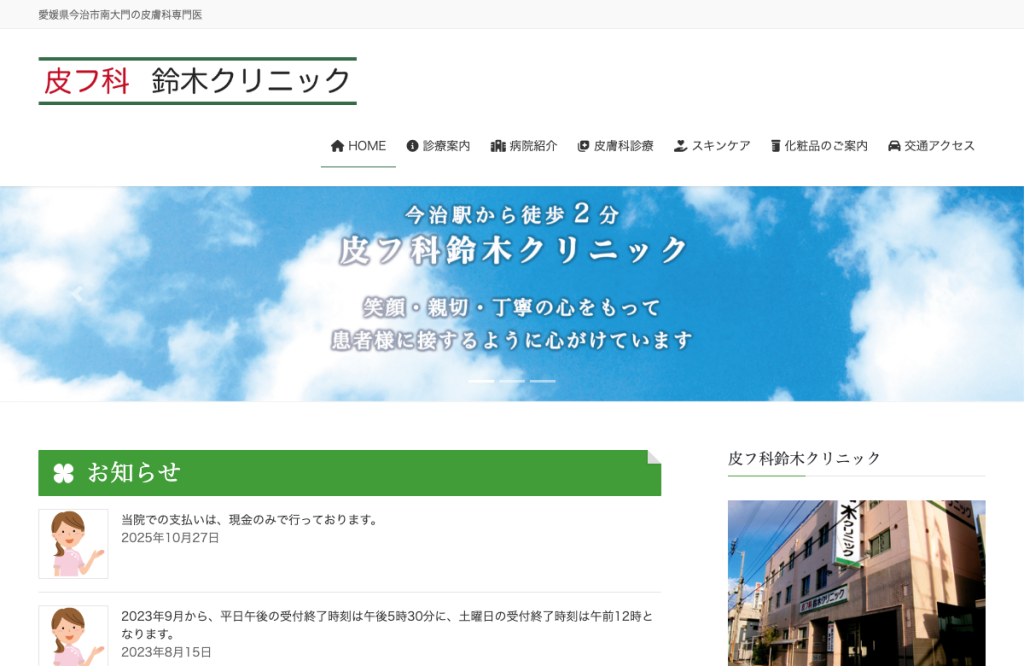Open the 交通アクセス page

(931, 146)
